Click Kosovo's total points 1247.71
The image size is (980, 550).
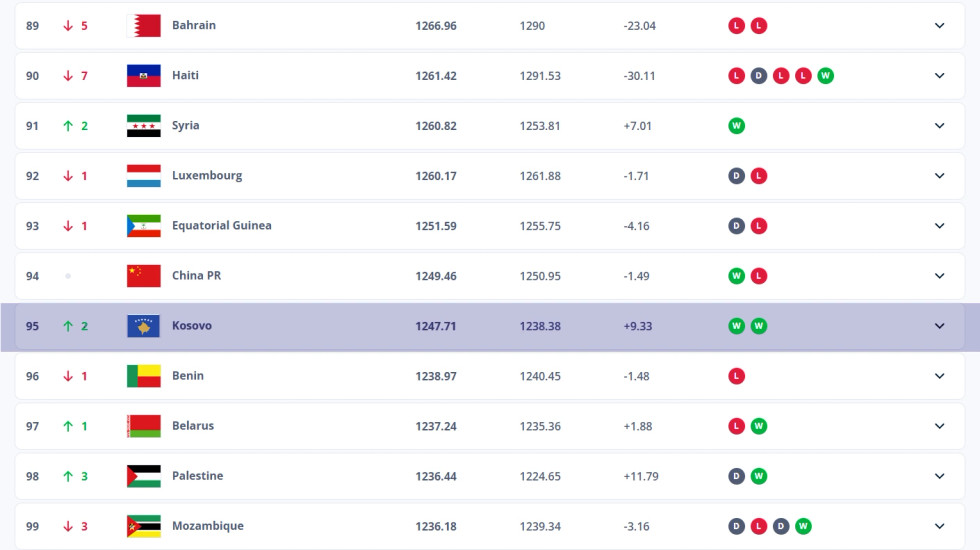pyautogui.click(x=436, y=326)
